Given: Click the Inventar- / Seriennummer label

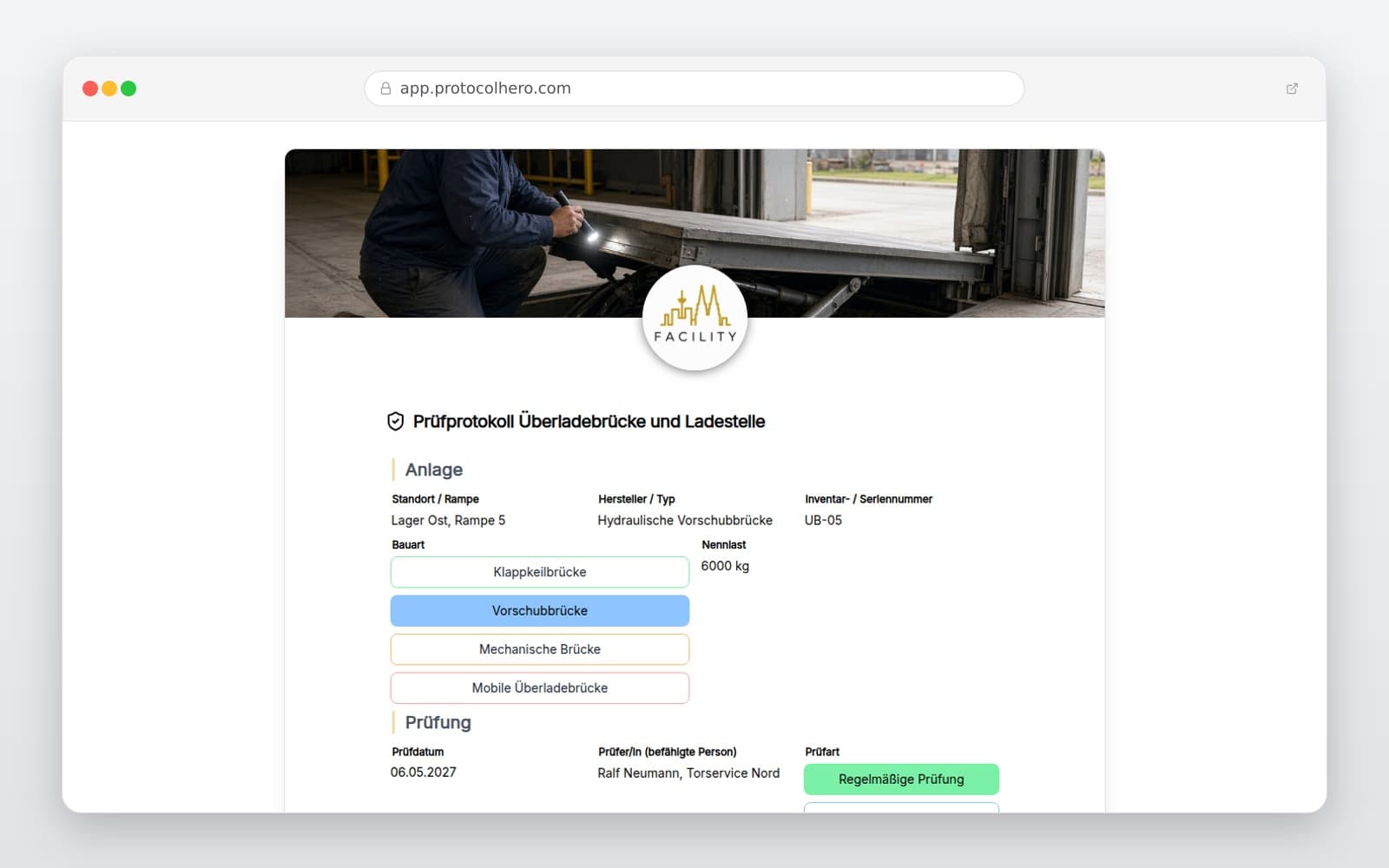Looking at the screenshot, I should point(868,499).
